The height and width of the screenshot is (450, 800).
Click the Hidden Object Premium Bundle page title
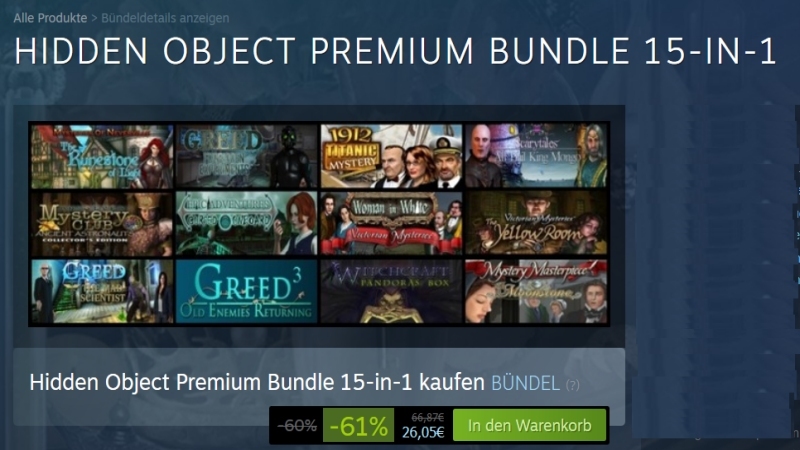395,51
